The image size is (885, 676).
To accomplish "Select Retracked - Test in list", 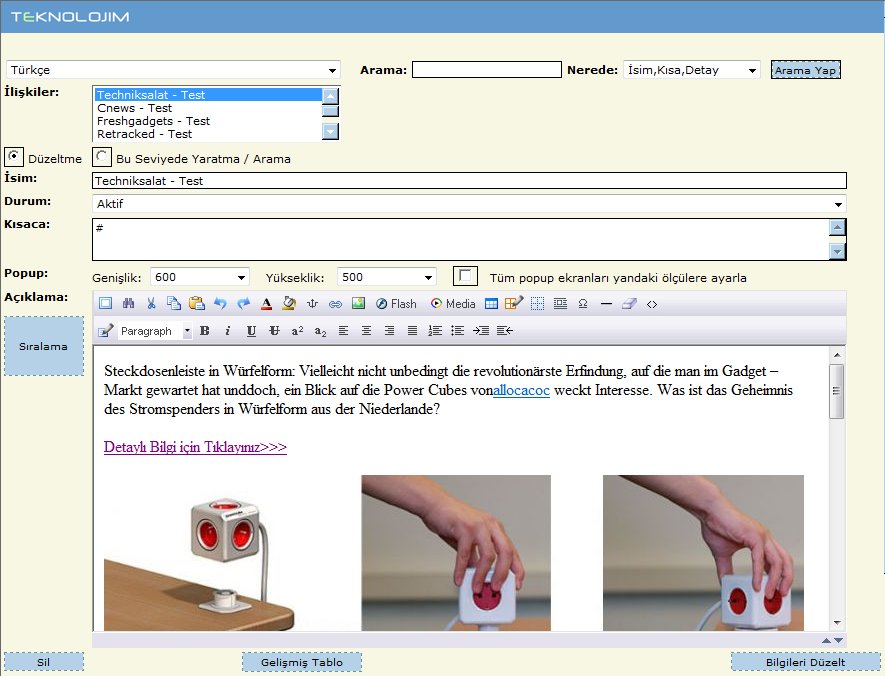I will [x=208, y=134].
